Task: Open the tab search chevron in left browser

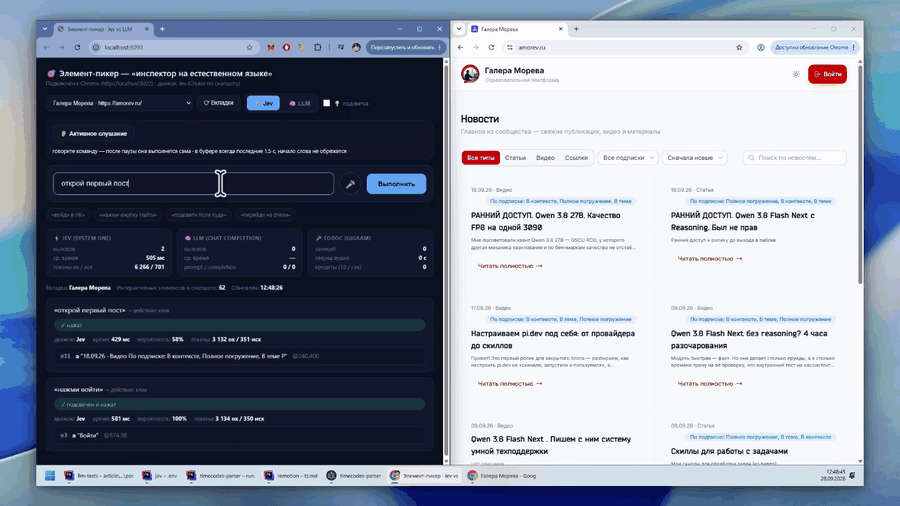Action: (x=45, y=29)
